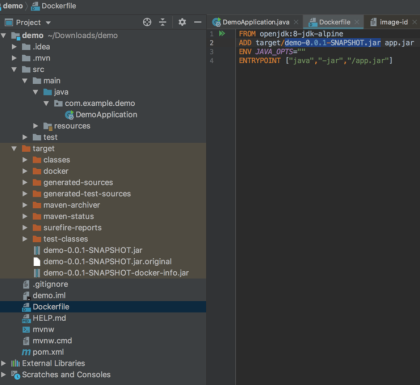Select demo-0.0.1-SNAPSHOT.jar.original file
This screenshot has height=385, width=420.
point(107,262)
